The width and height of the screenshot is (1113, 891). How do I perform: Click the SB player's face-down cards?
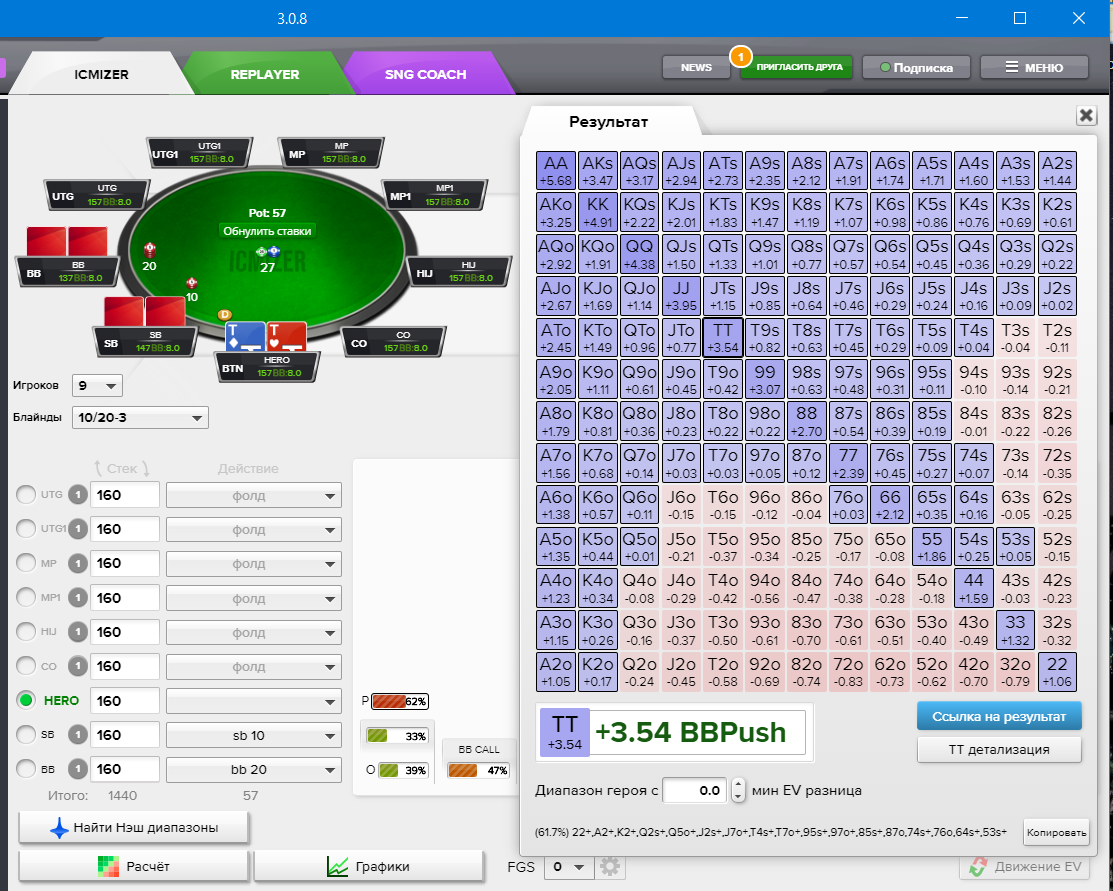pyautogui.click(x=145, y=312)
